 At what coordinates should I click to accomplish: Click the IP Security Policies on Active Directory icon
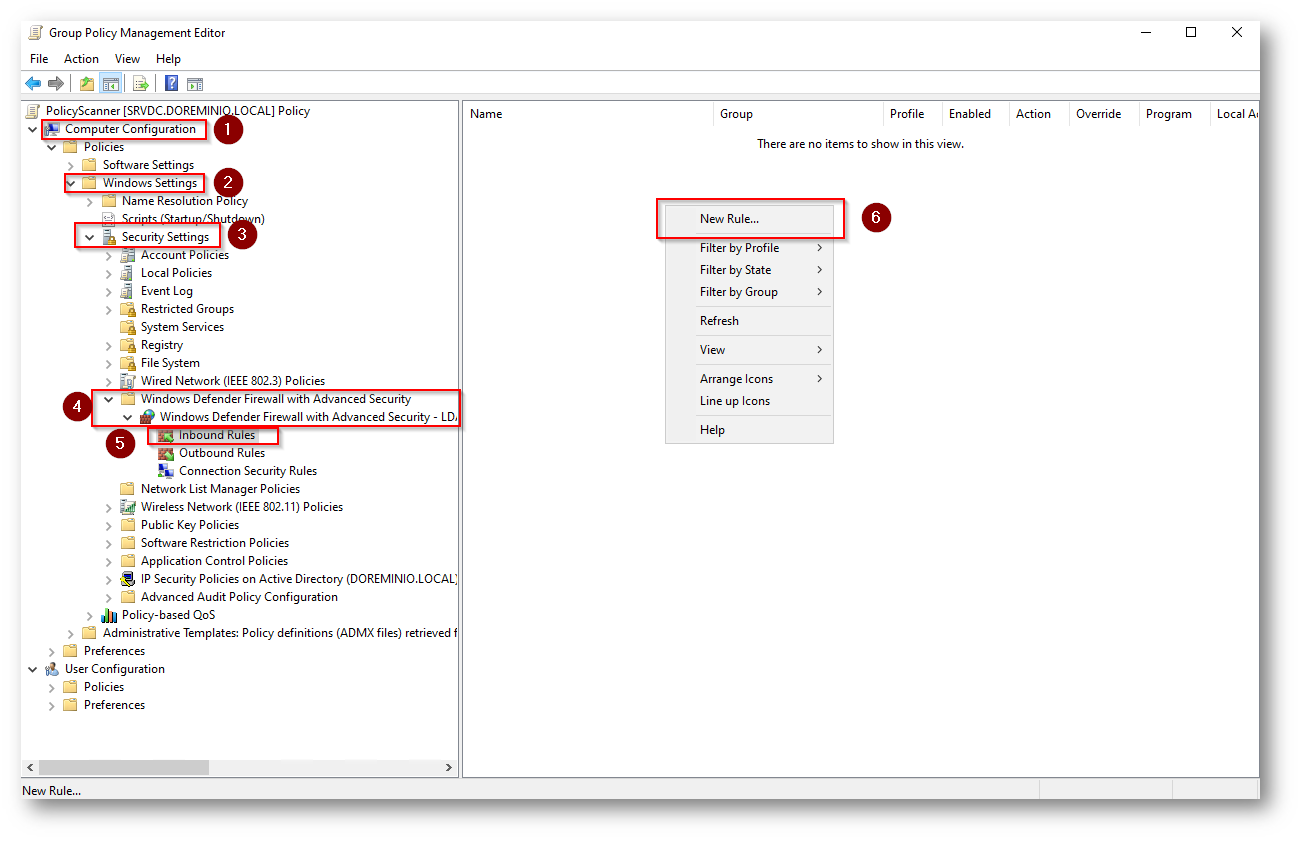coord(128,579)
